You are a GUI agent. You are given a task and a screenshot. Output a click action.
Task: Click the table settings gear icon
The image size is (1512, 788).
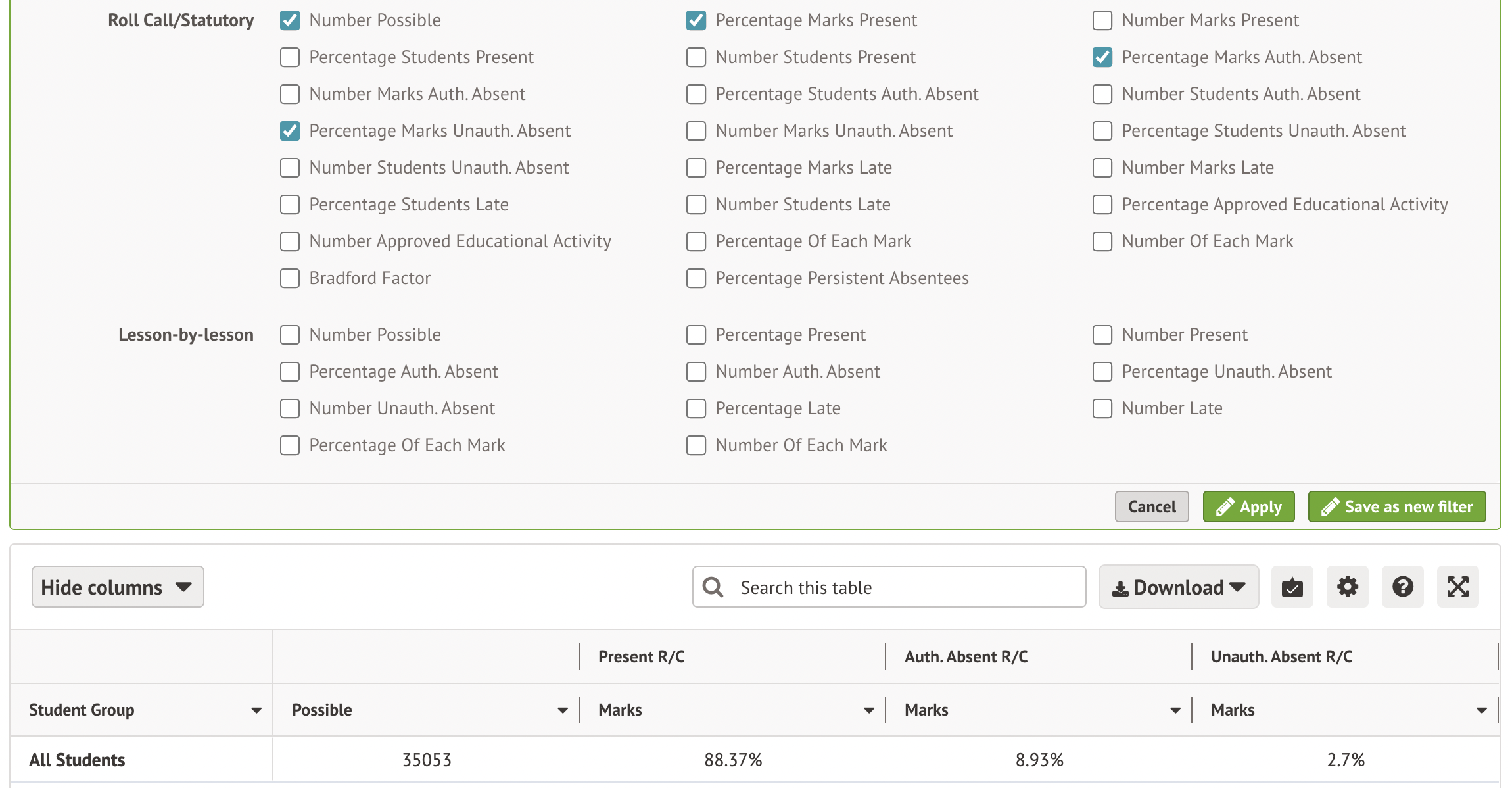pyautogui.click(x=1347, y=587)
